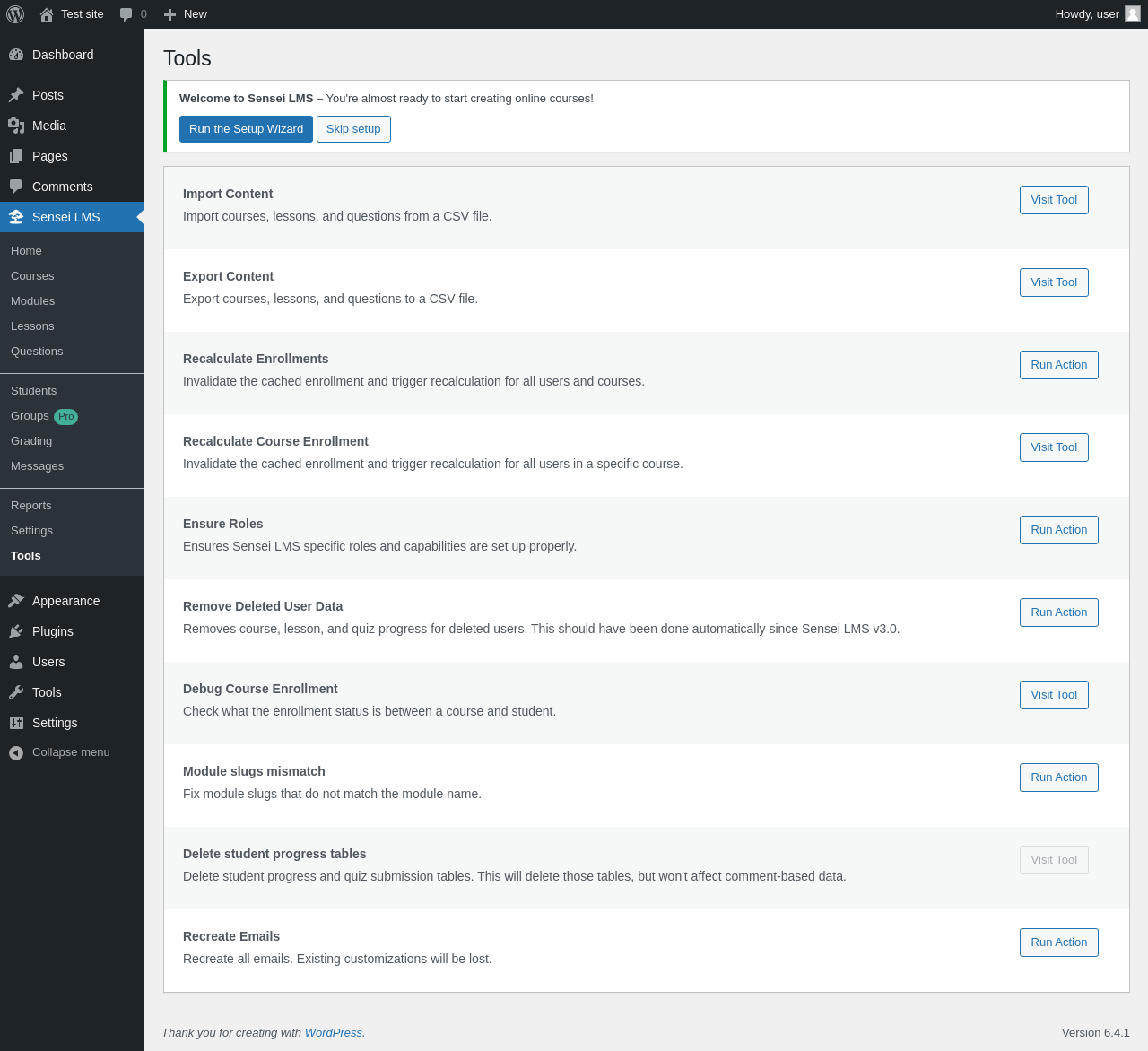Follow the WordPress link in the footer

point(334,1033)
